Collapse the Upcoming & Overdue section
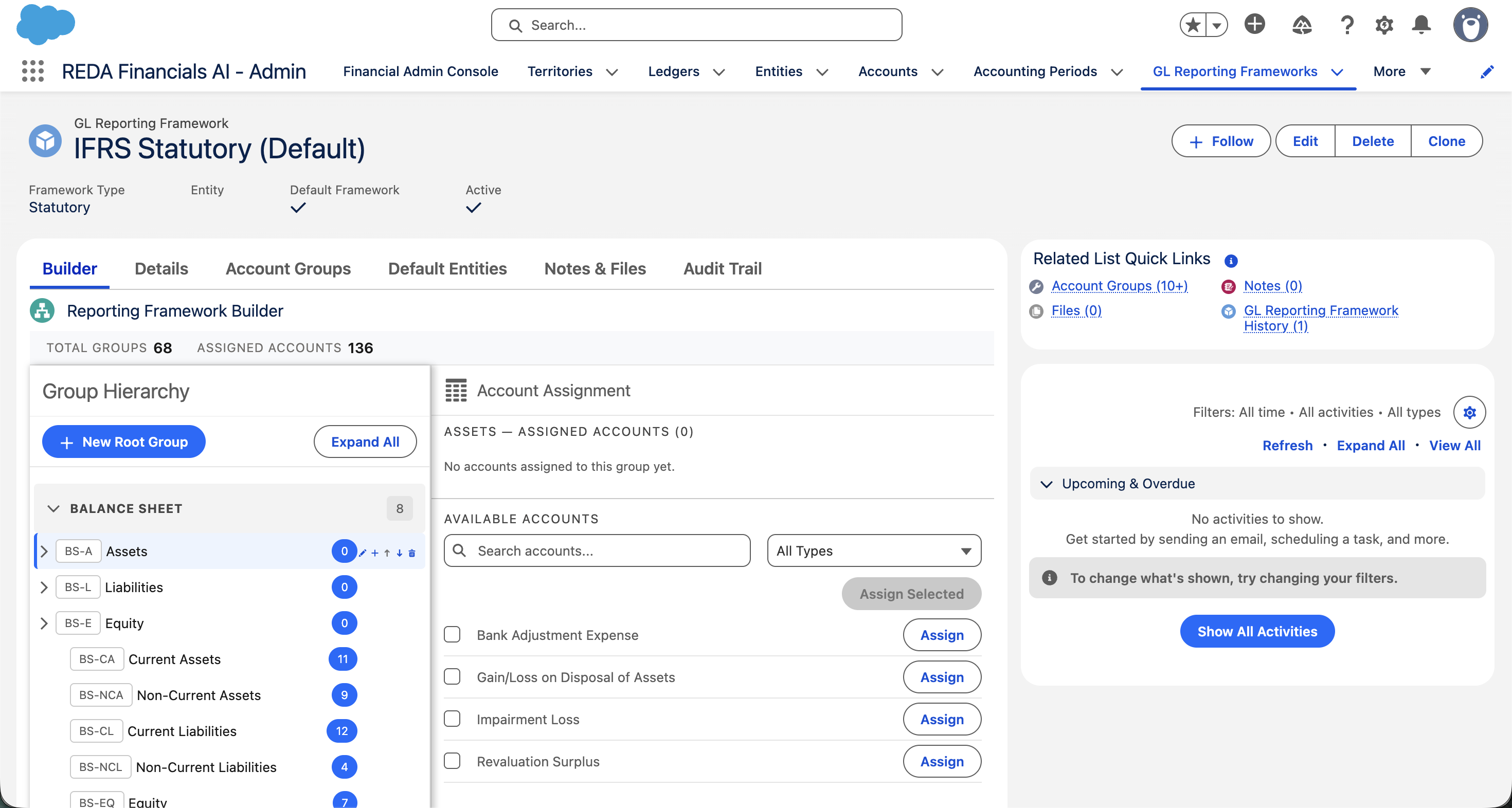This screenshot has height=808, width=1512. click(x=1047, y=484)
